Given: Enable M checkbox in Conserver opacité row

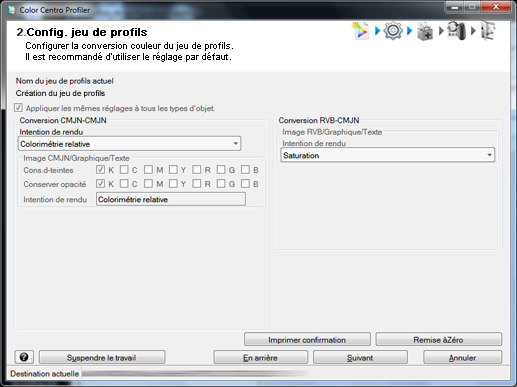Looking at the screenshot, I should click(x=149, y=184).
